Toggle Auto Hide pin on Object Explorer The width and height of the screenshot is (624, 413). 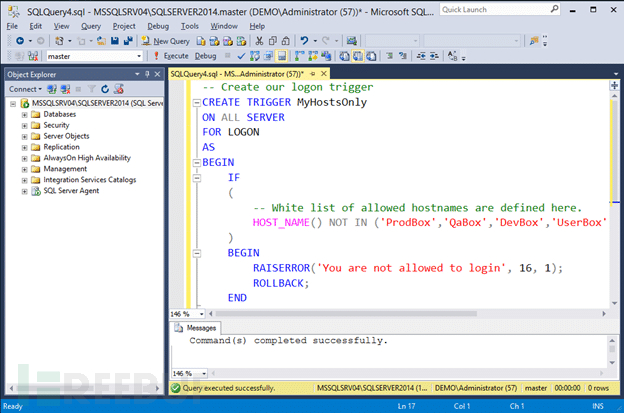[147, 74]
